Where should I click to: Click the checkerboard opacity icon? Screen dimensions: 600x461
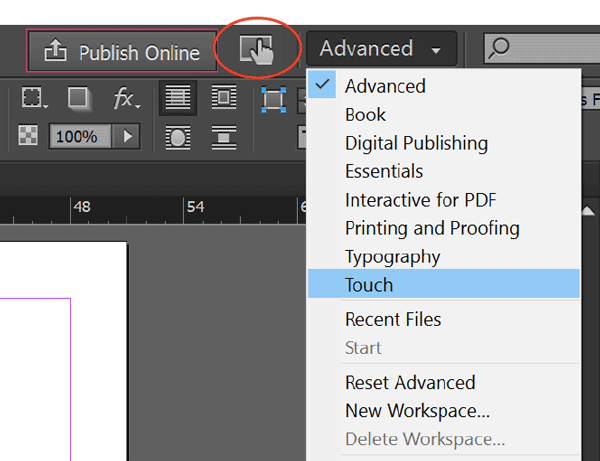tap(28, 135)
